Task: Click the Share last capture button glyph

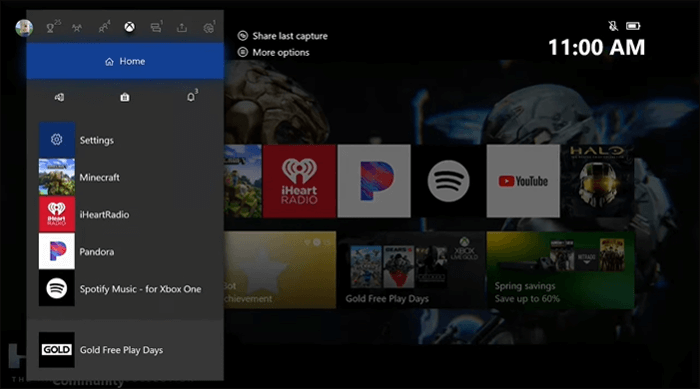Action: tap(242, 36)
